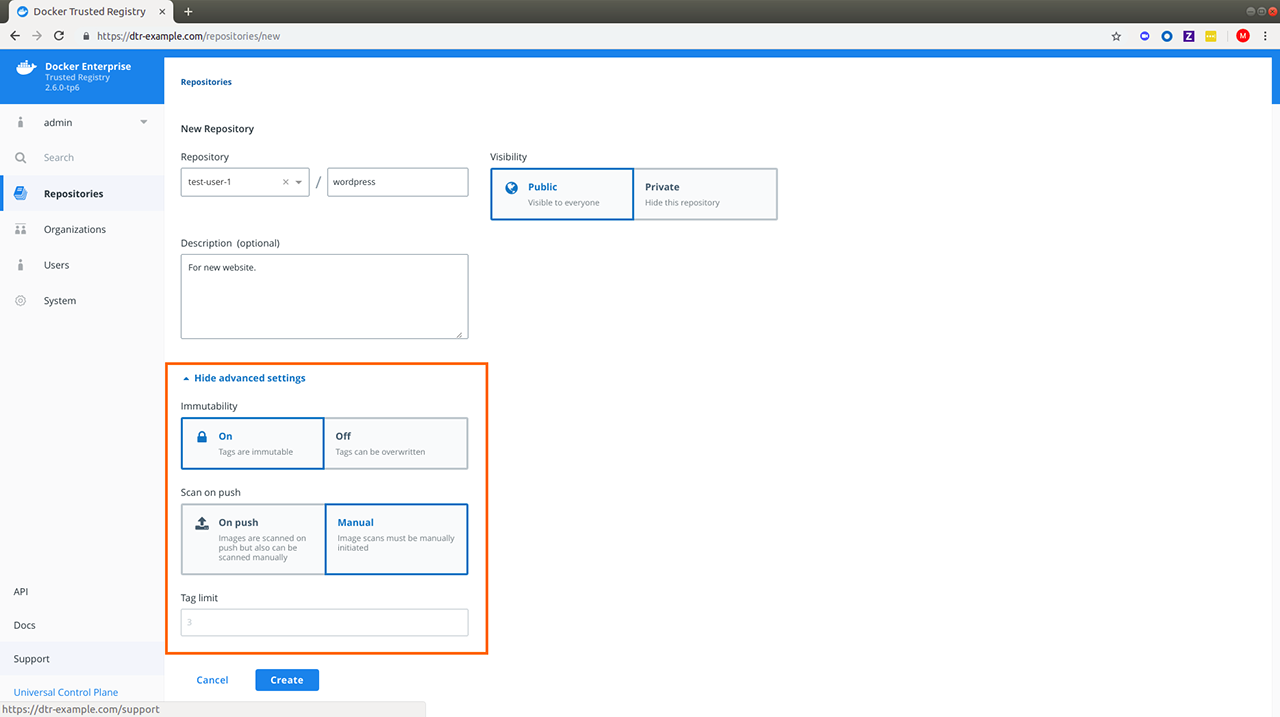Expand the admin account menu arrow

pyautogui.click(x=144, y=123)
